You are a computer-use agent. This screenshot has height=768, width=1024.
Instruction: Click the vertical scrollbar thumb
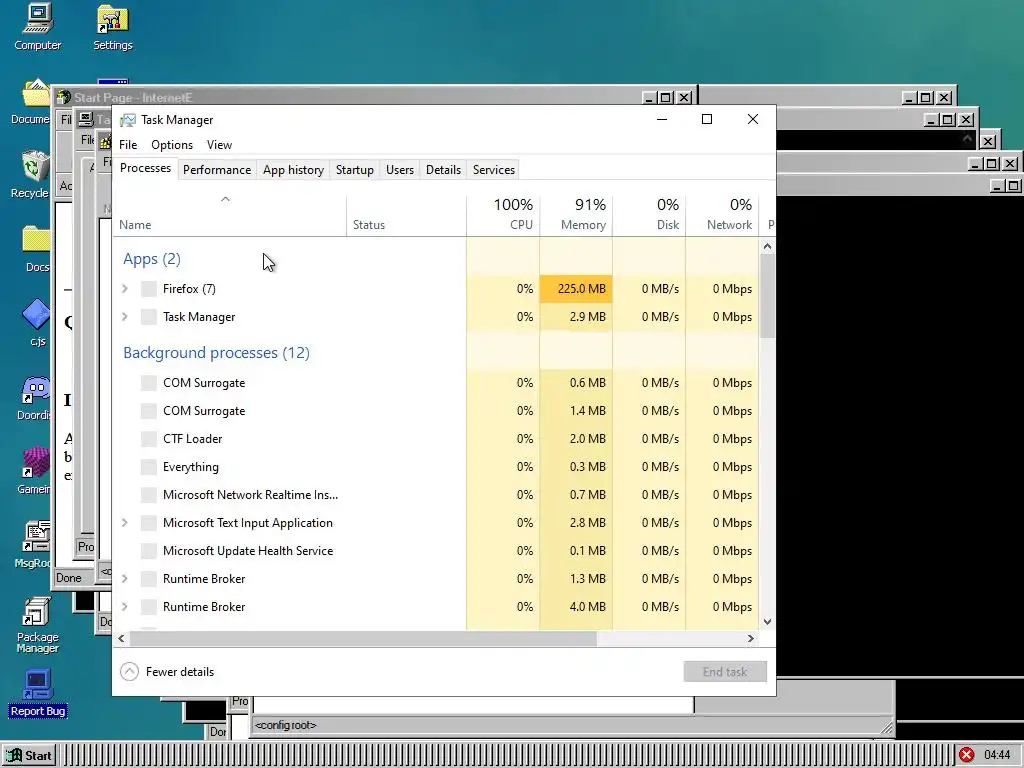tap(767, 296)
